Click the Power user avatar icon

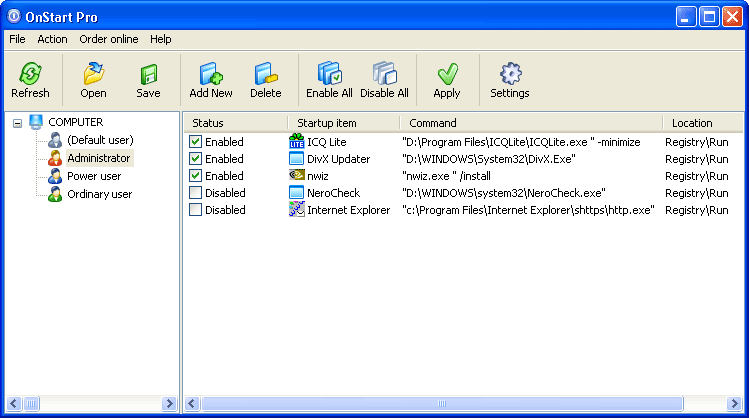[55, 176]
